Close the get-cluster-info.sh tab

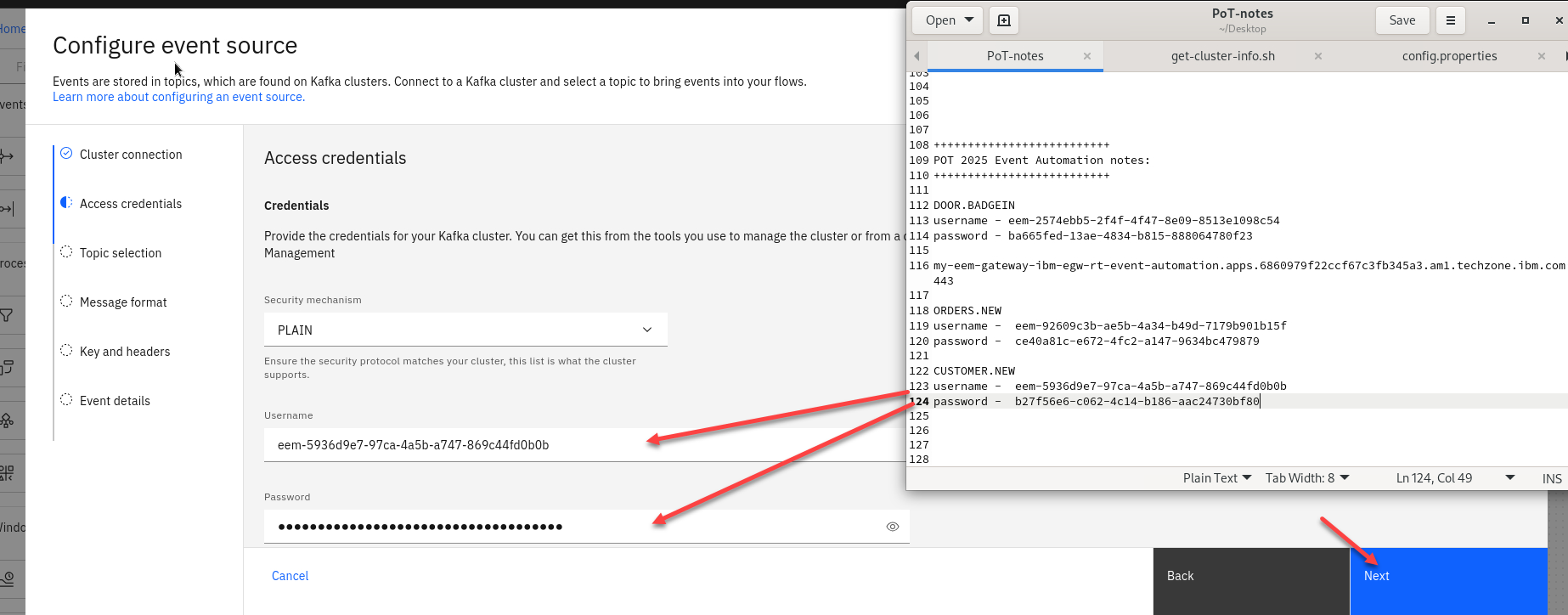click(1318, 56)
